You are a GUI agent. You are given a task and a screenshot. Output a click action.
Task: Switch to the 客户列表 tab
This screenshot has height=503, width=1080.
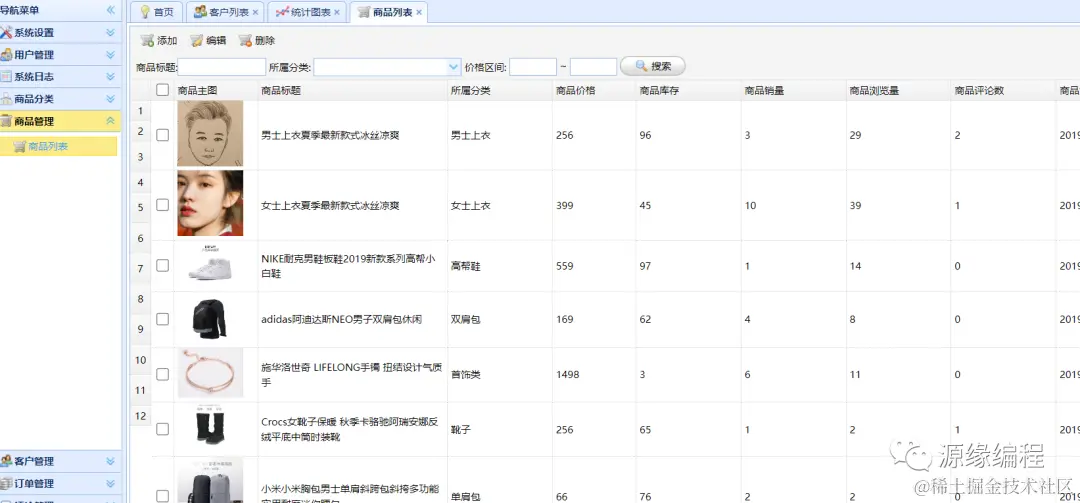pos(225,12)
